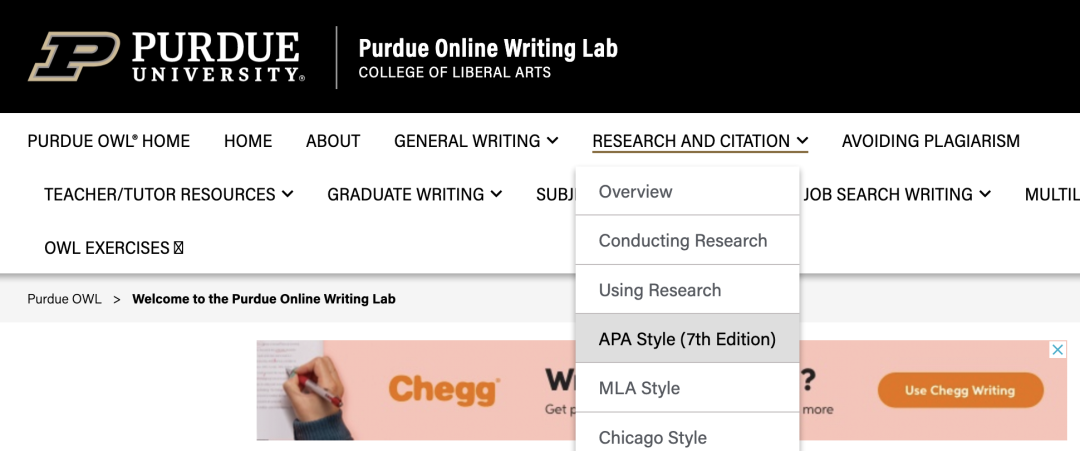Image resolution: width=1080 pixels, height=451 pixels.
Task: Select Conducting Research in the dropdown
Action: pyautogui.click(x=687, y=241)
